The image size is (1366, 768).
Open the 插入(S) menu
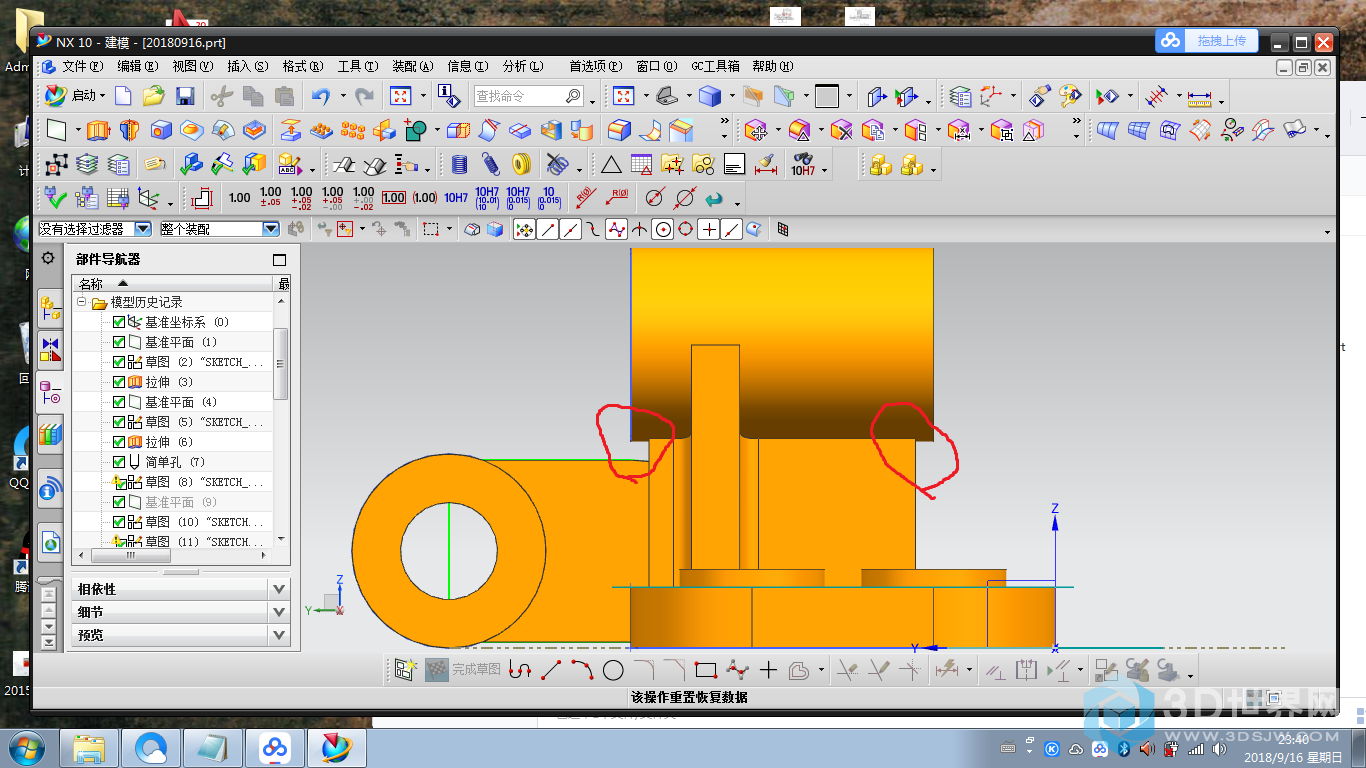pos(248,66)
